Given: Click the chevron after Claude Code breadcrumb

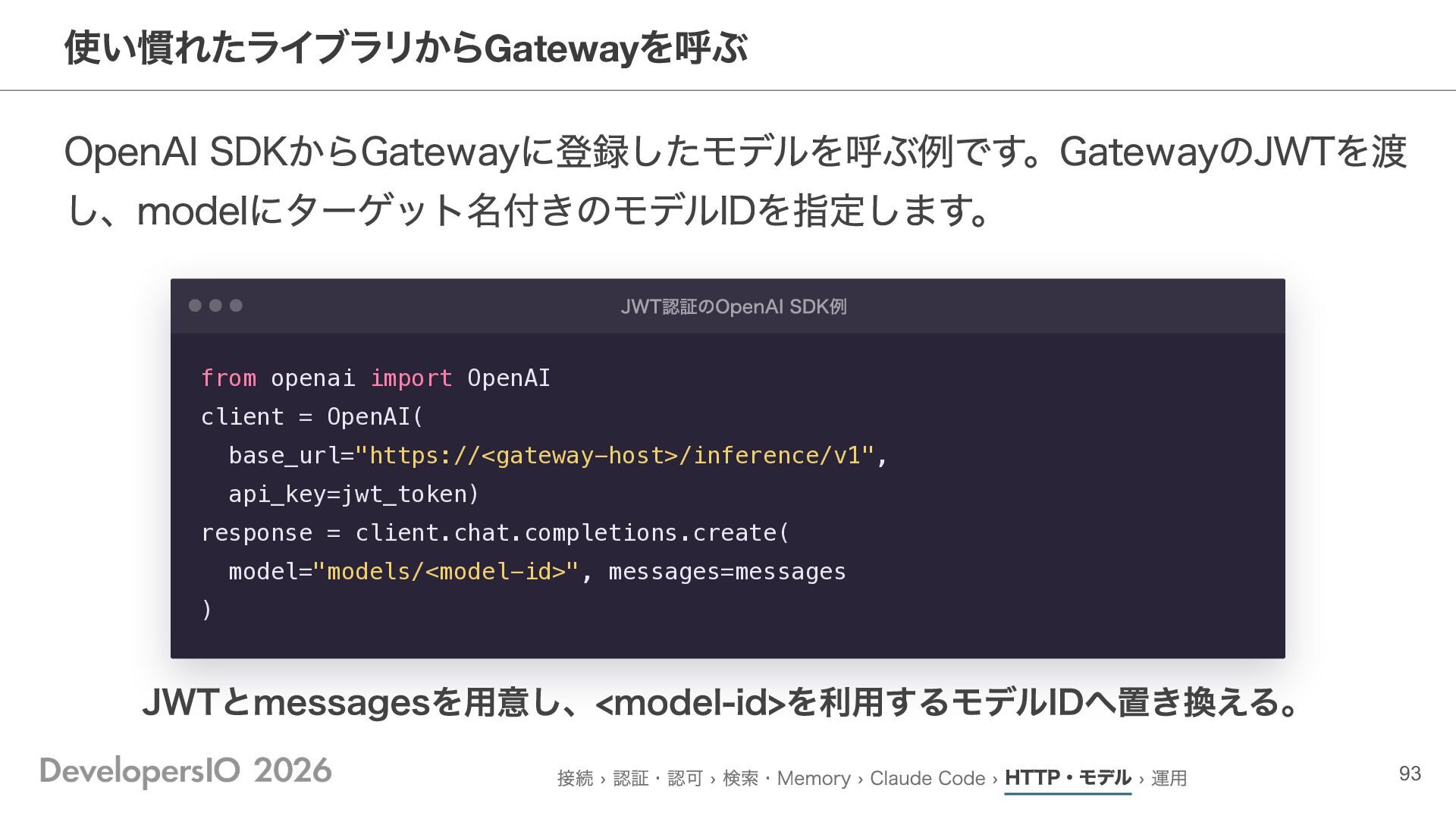Looking at the screenshot, I should pos(995,779).
